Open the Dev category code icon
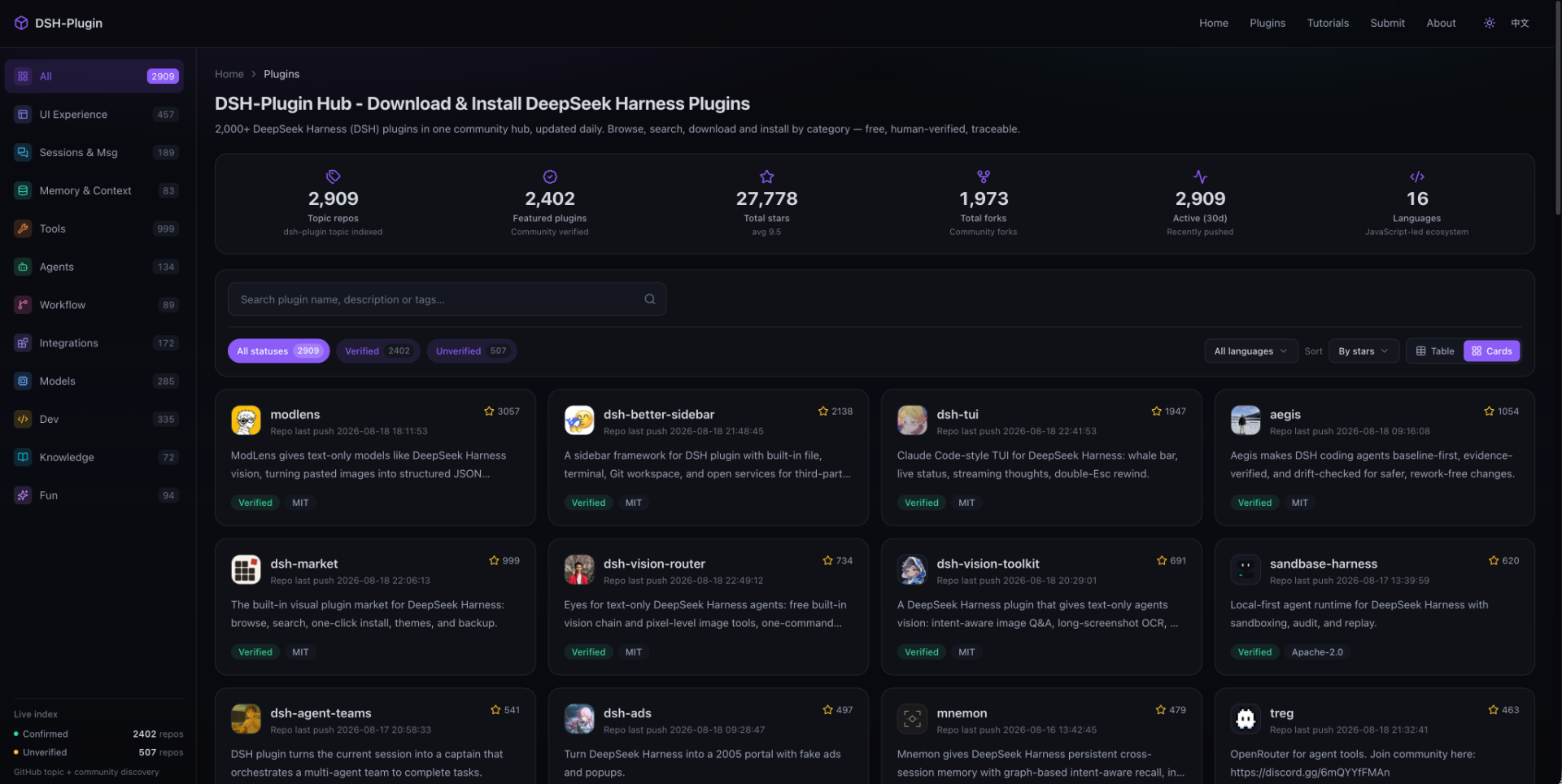 (x=23, y=419)
